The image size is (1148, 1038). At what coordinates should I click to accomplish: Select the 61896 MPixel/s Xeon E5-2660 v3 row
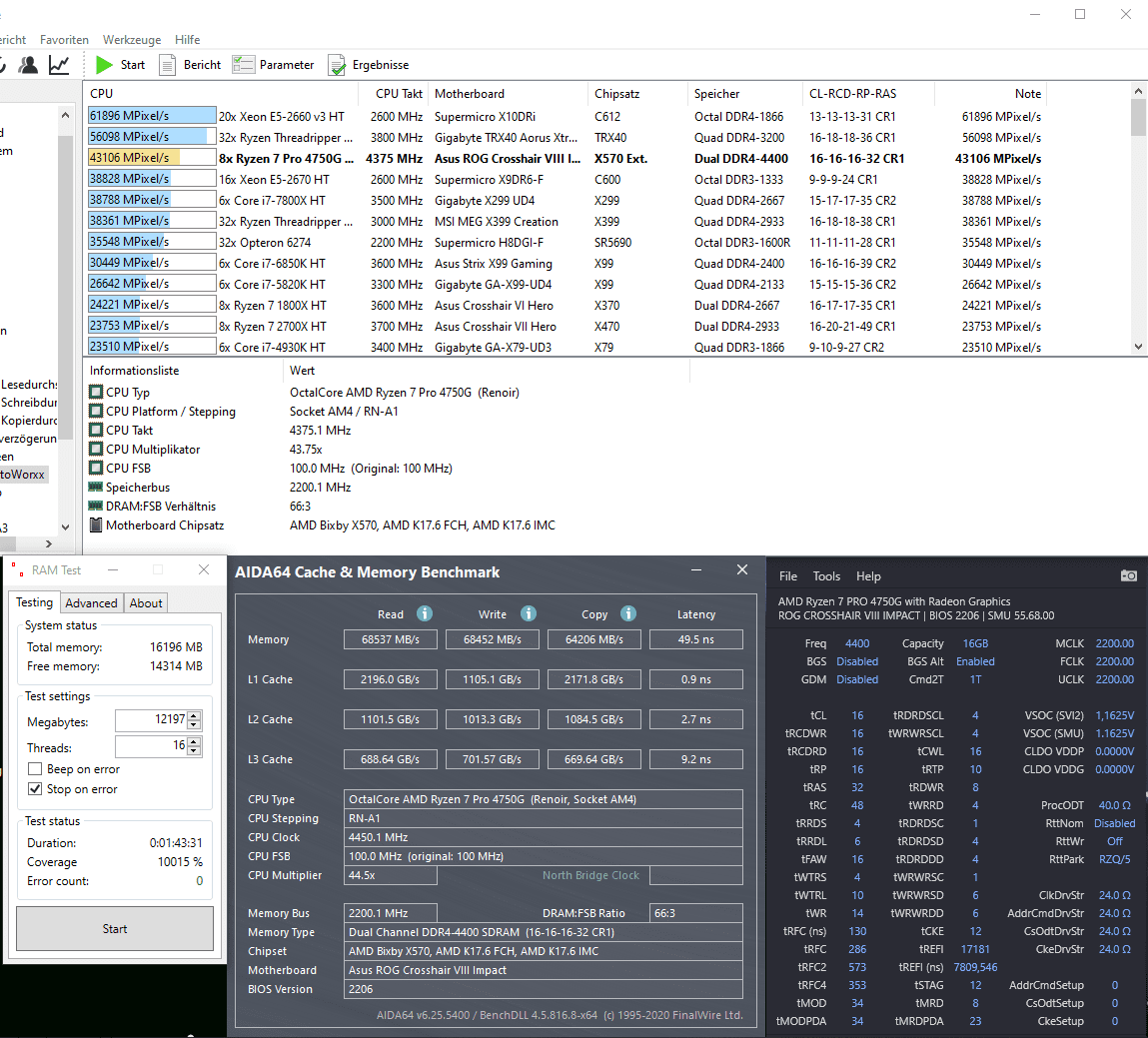(566, 116)
